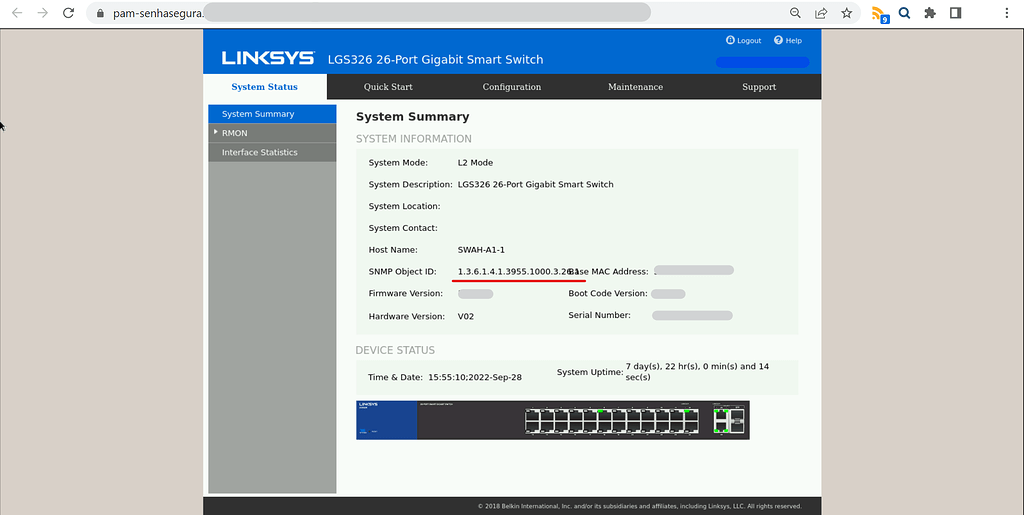This screenshot has width=1024, height=515.
Task: Bookmark this page with star
Action: tap(846, 13)
